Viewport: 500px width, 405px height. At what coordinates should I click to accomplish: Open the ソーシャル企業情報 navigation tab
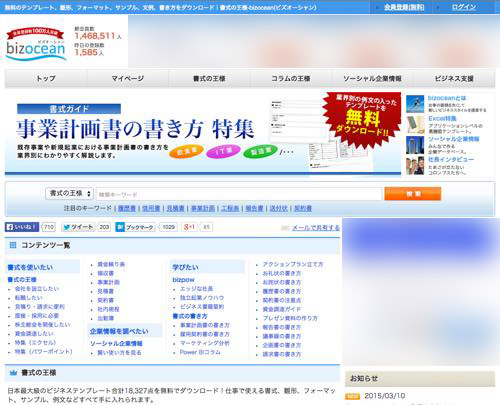pyautogui.click(x=372, y=79)
